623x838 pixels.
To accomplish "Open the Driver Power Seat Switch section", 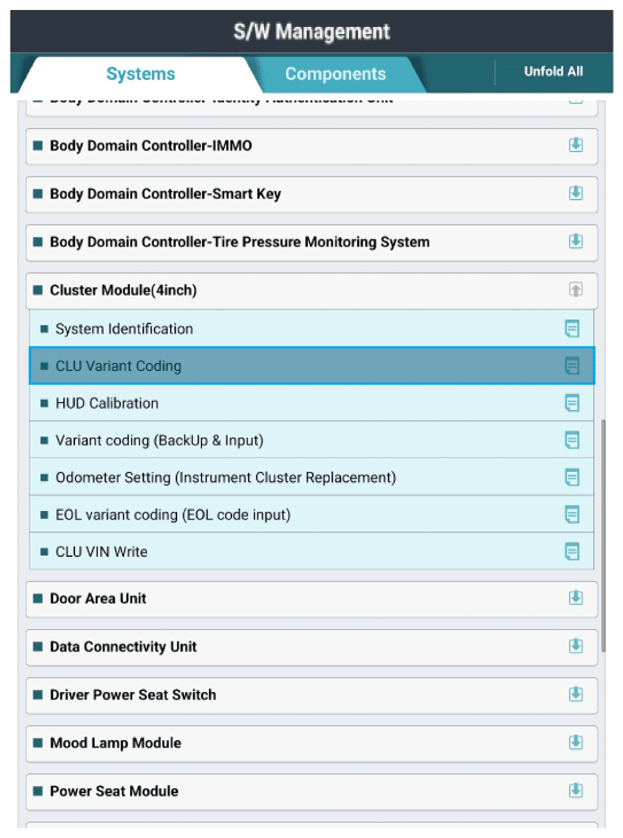I will click(312, 695).
